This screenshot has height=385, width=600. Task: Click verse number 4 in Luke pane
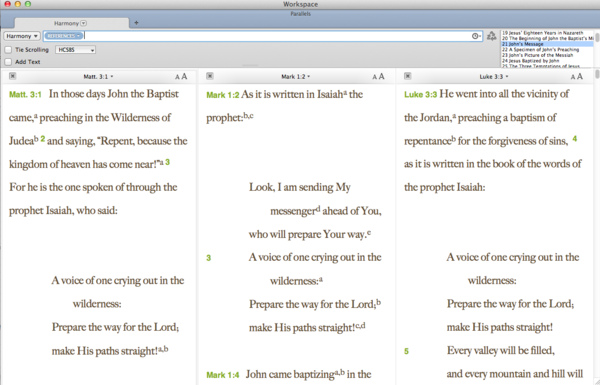(574, 139)
